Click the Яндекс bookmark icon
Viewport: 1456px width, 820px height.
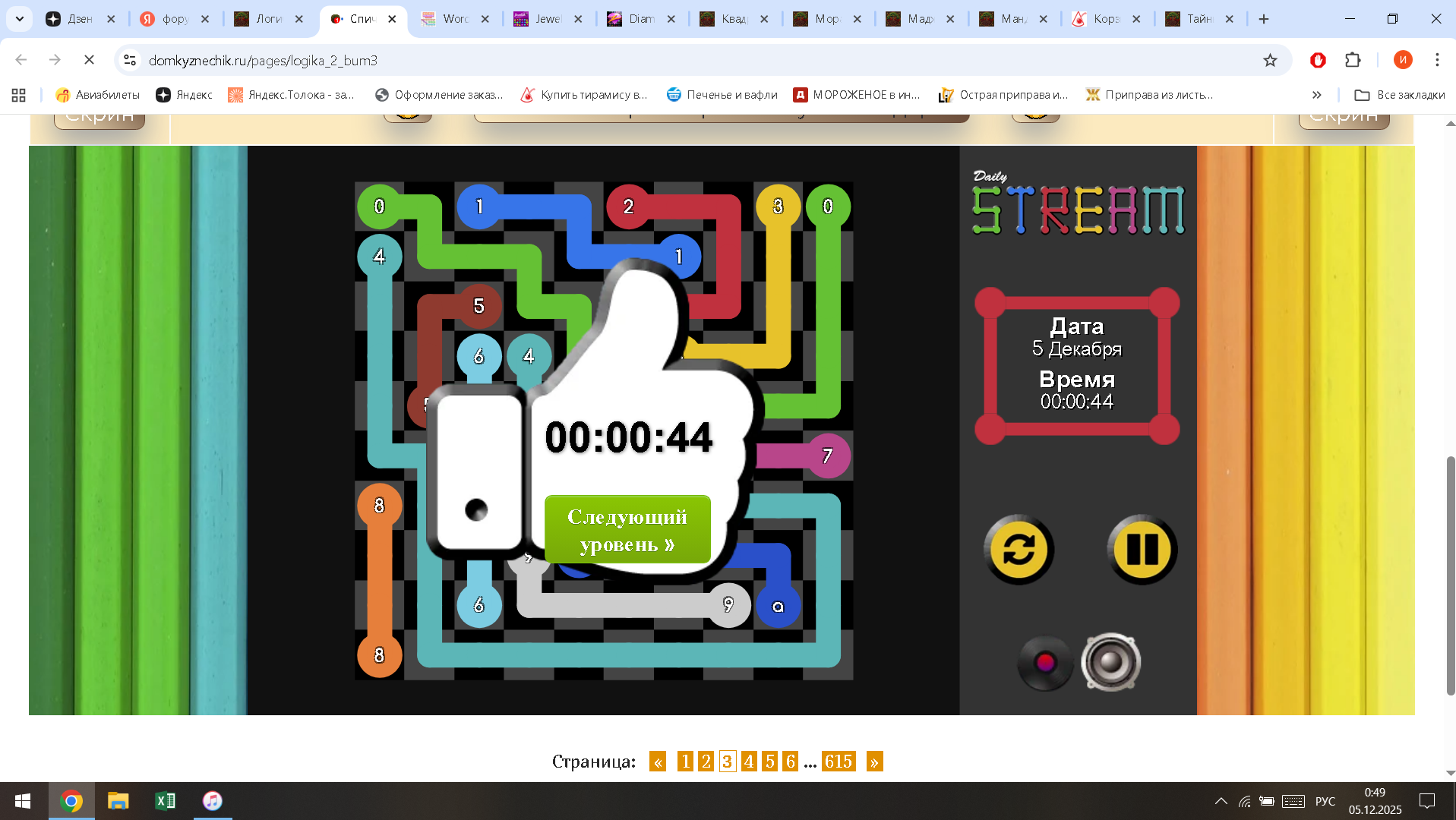pyautogui.click(x=163, y=95)
